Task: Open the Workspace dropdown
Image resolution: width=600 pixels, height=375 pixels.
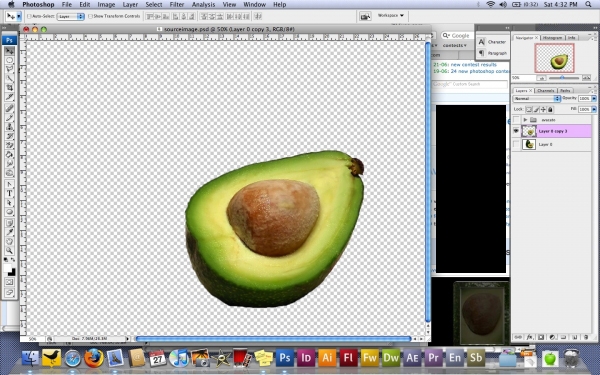Action: pyautogui.click(x=391, y=16)
